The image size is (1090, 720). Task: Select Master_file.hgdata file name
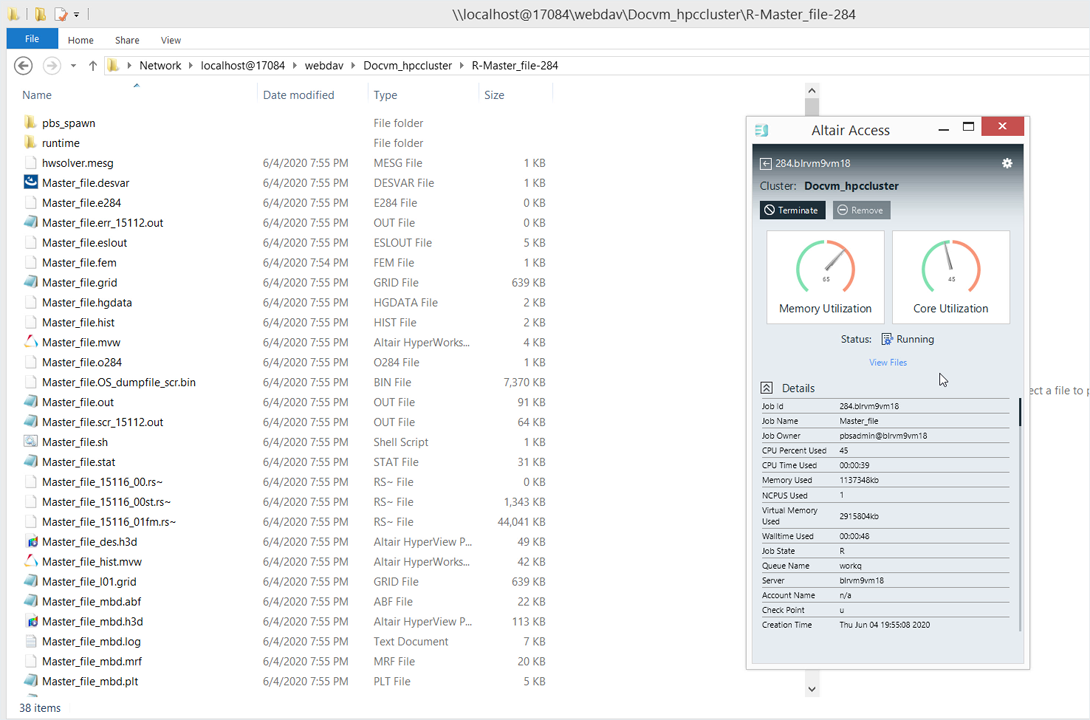pyautogui.click(x=87, y=302)
